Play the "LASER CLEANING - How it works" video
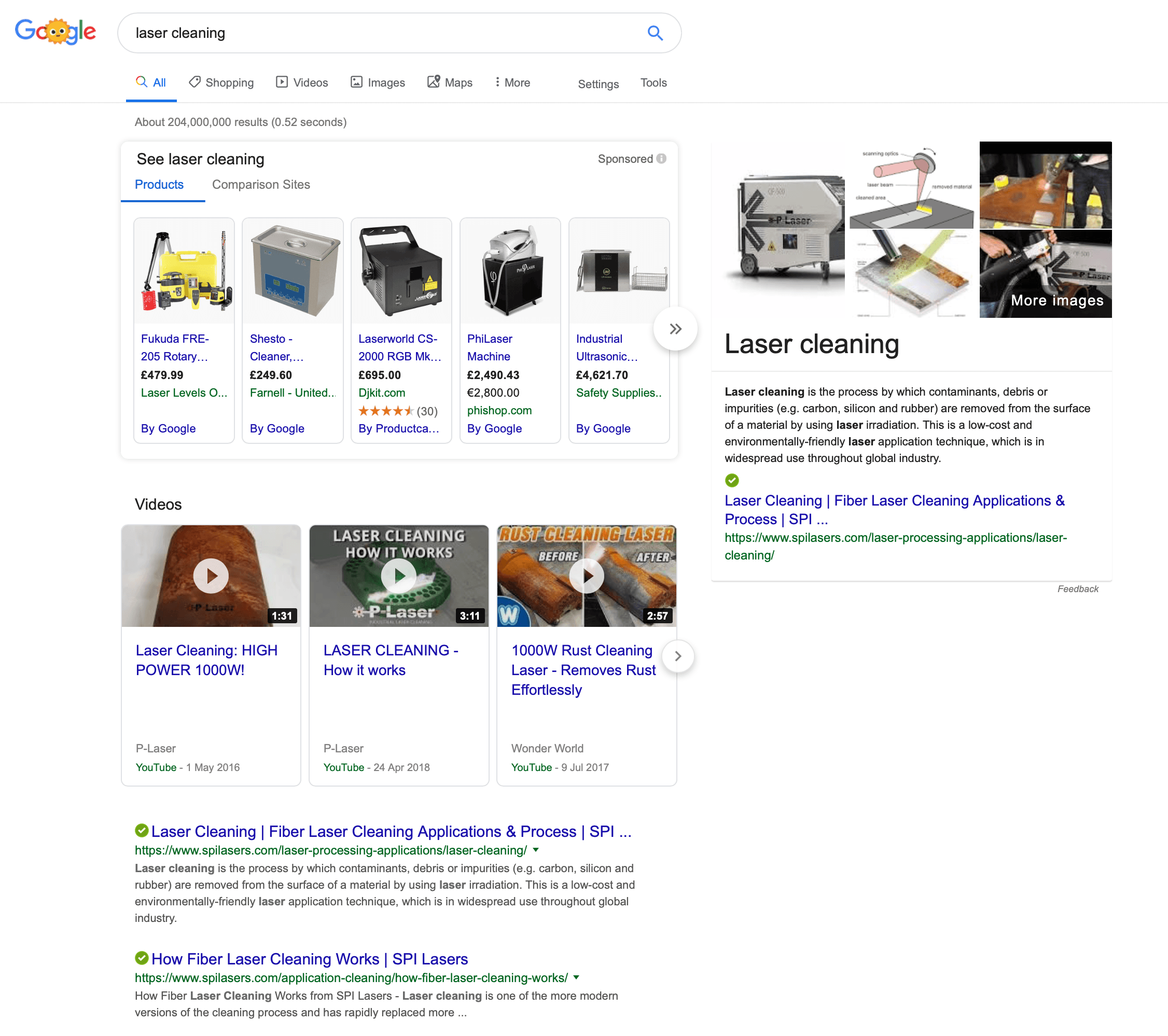1168x1036 pixels. (398, 576)
